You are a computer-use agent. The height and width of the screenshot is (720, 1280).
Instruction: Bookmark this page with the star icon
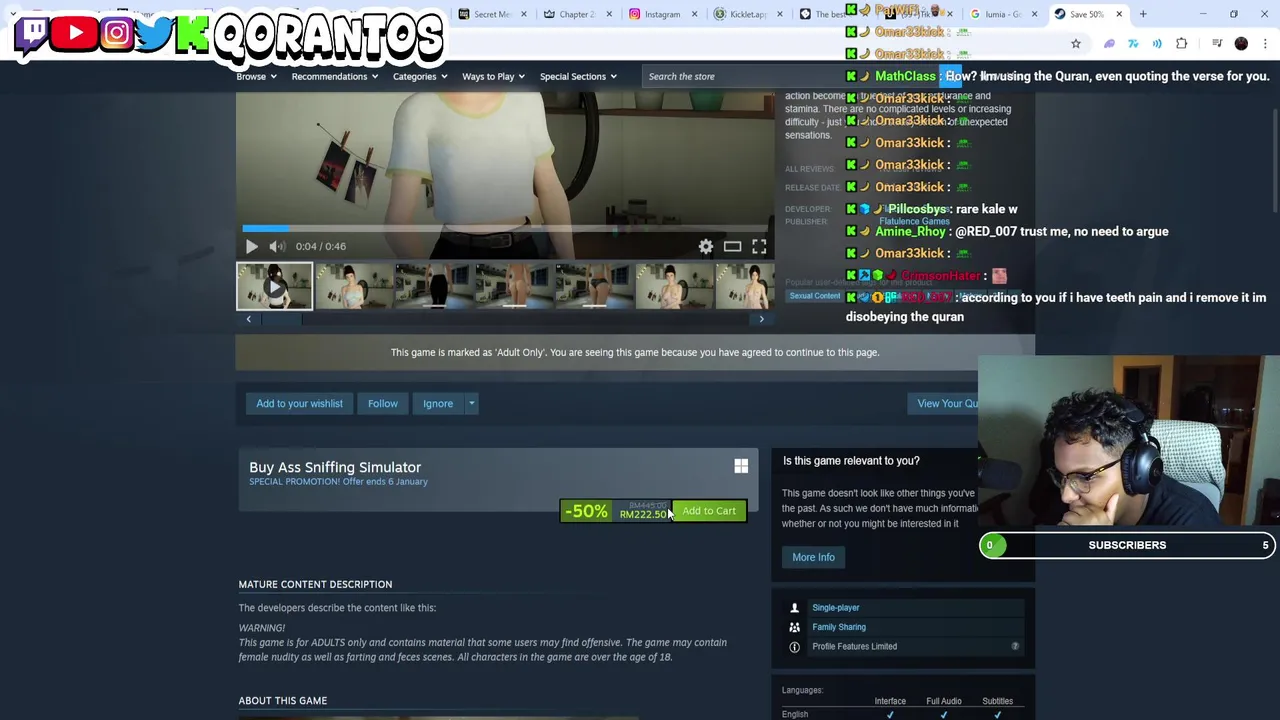(1076, 44)
